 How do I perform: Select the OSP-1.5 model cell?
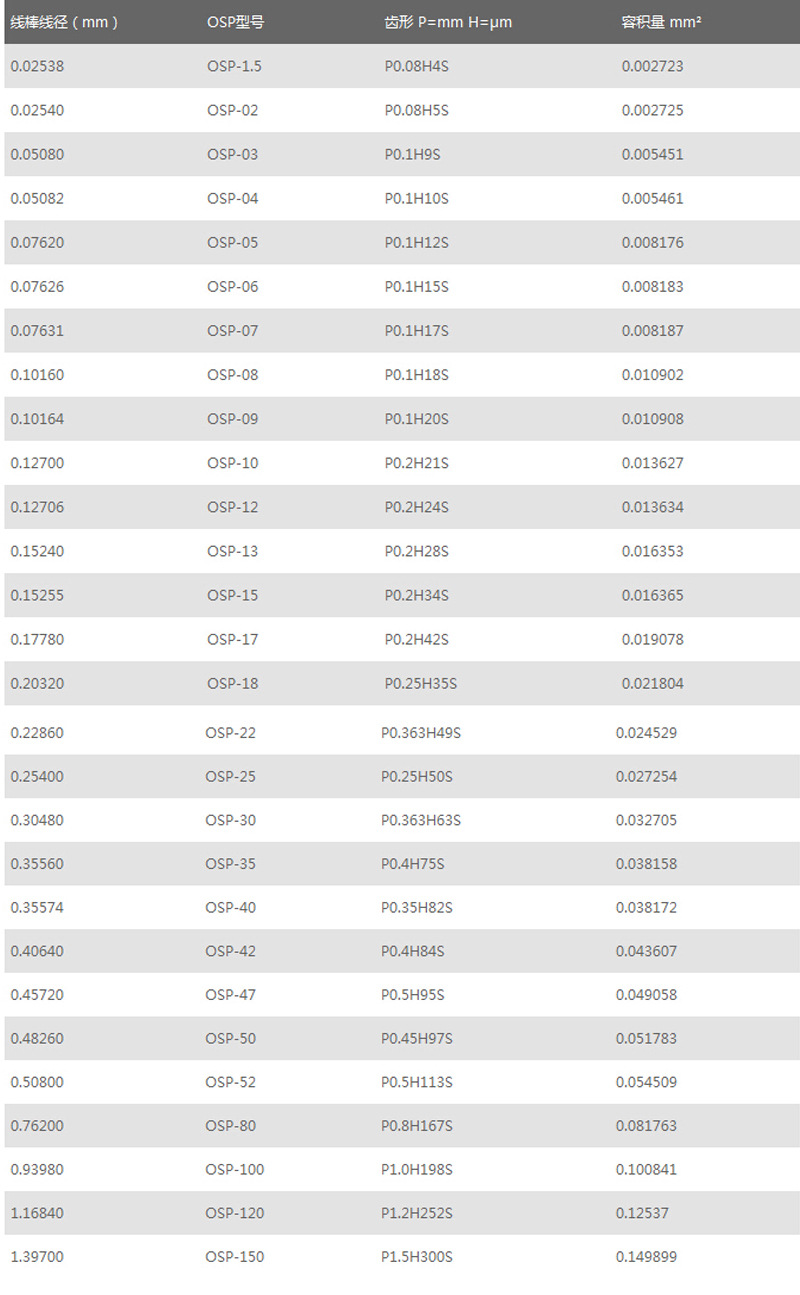234,66
